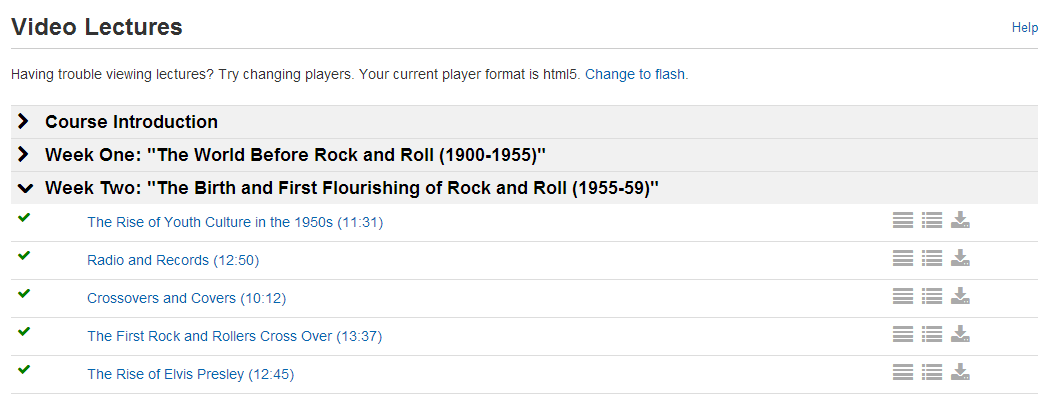The height and width of the screenshot is (394, 1045).
Task: Download the video for Rise of Youth Culture
Action: [x=960, y=220]
